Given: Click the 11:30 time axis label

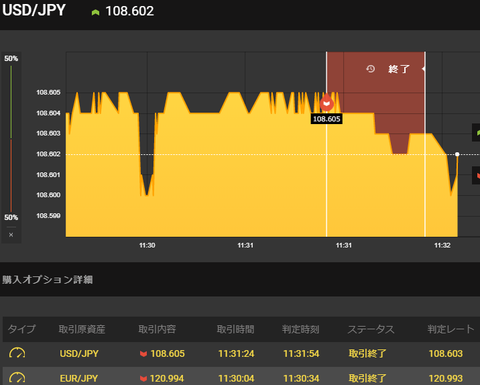Looking at the screenshot, I should tap(147, 246).
